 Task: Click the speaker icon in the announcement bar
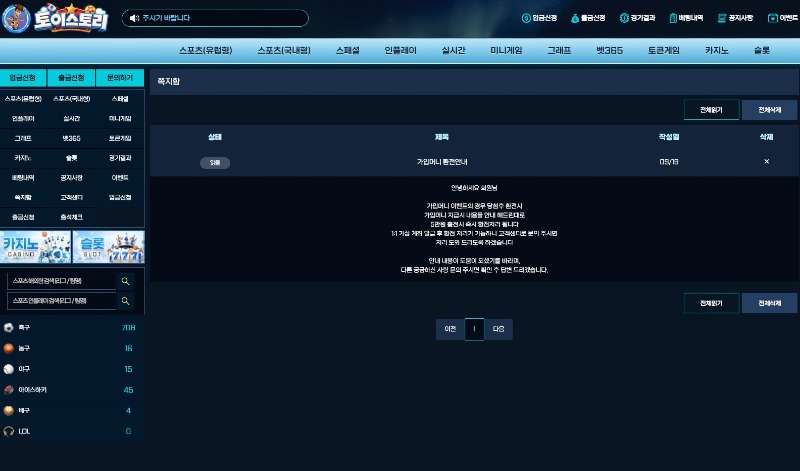134,18
